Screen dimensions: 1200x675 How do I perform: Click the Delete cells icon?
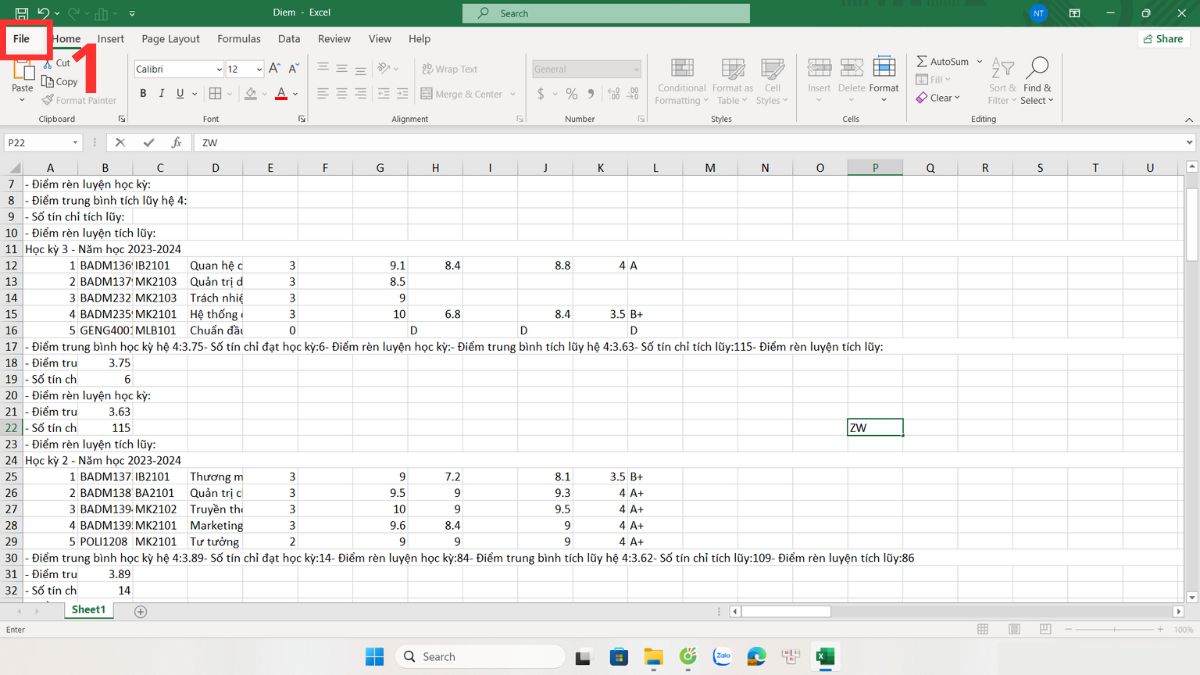[852, 69]
